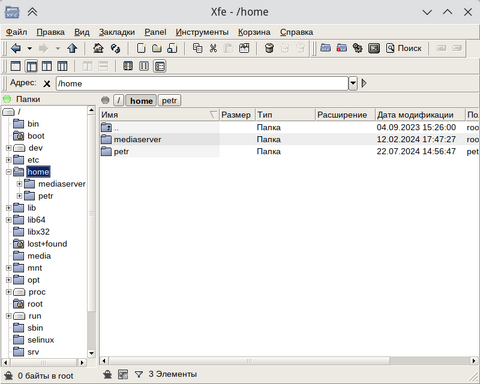Go back to previous folder
The image size is (480, 384).
[x=16, y=49]
